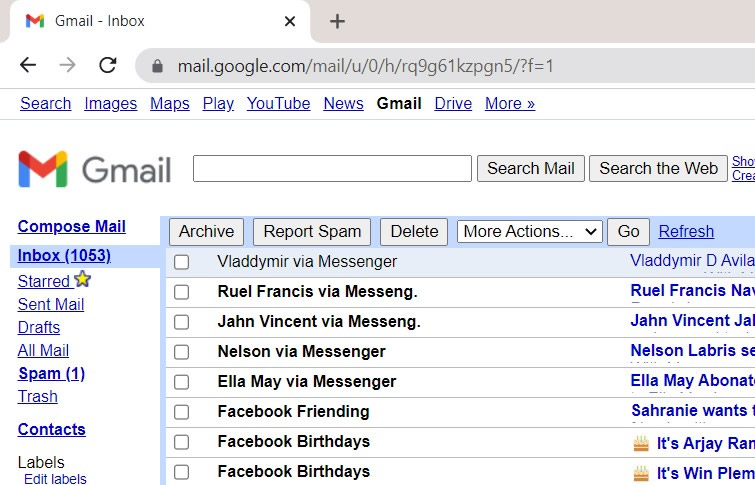Open the email subject Jahn Vincent
The image size is (755, 485).
692,320
